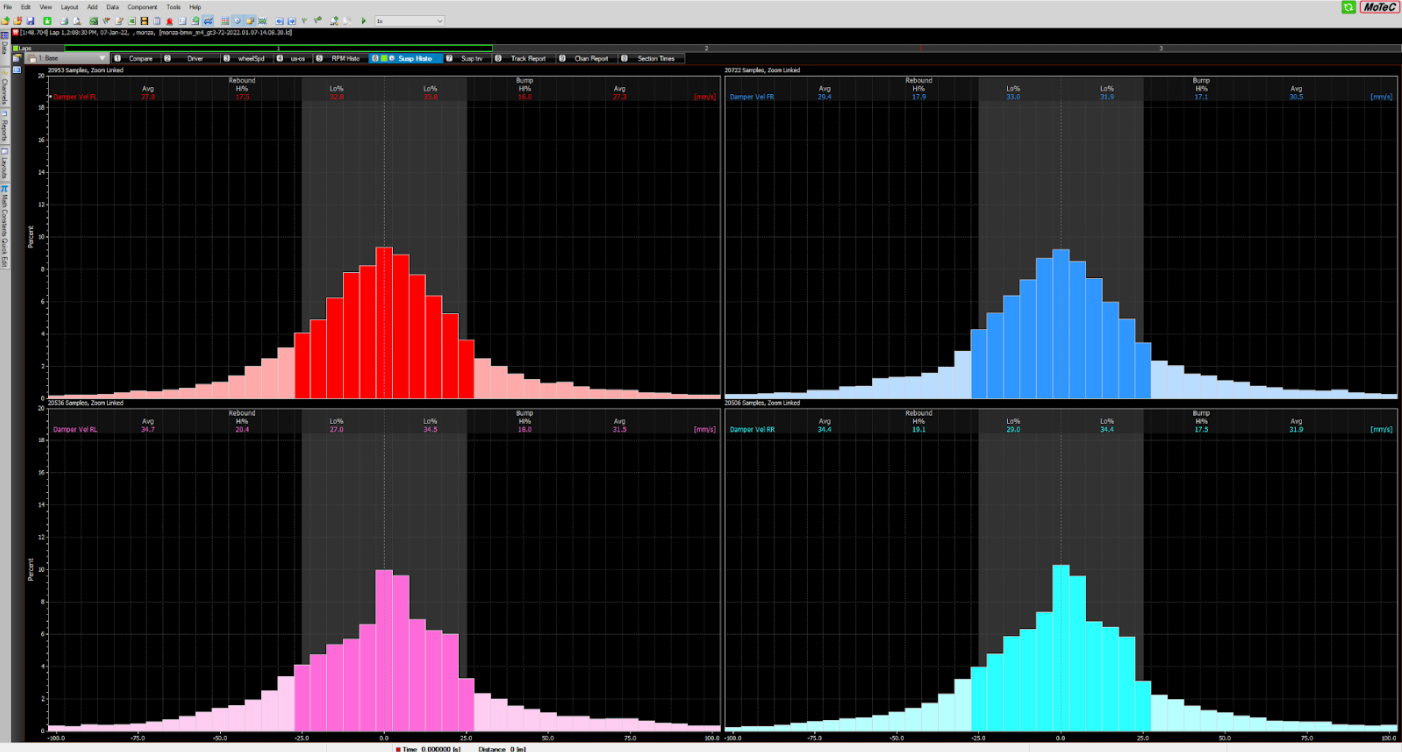Toggle the round gauge toolbar icon

tap(238, 21)
